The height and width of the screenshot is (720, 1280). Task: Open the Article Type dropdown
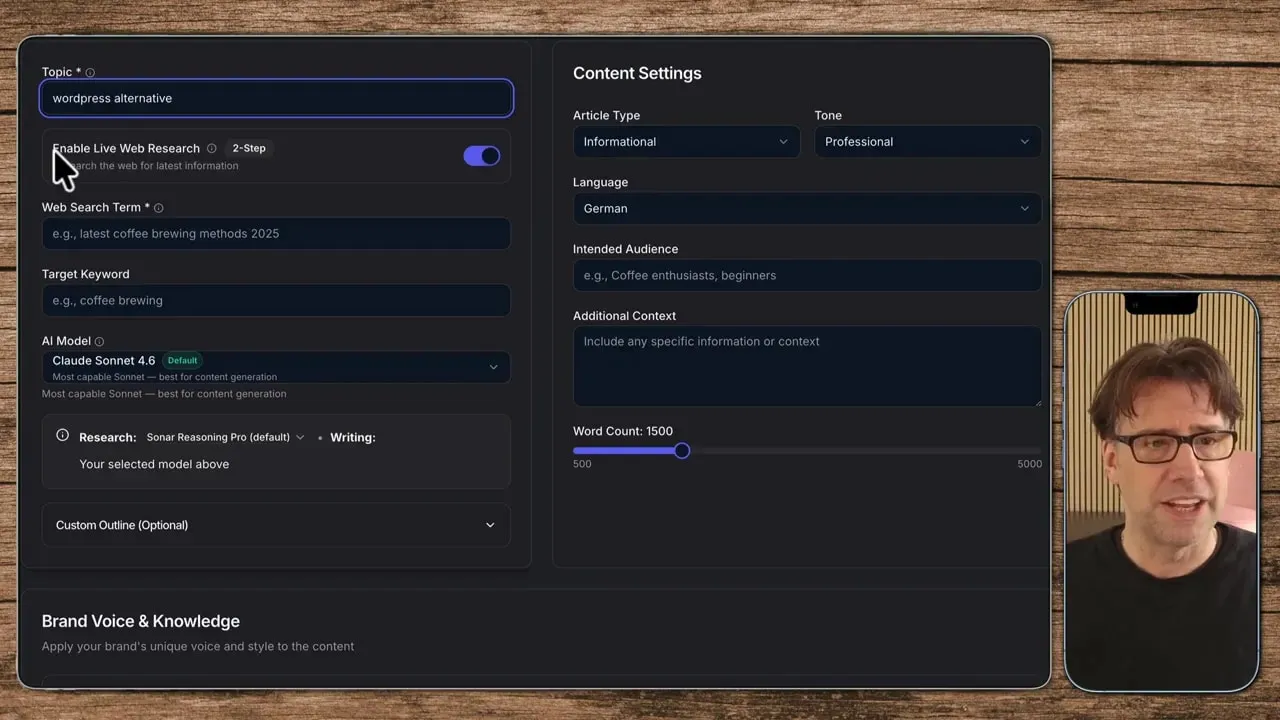pos(686,142)
